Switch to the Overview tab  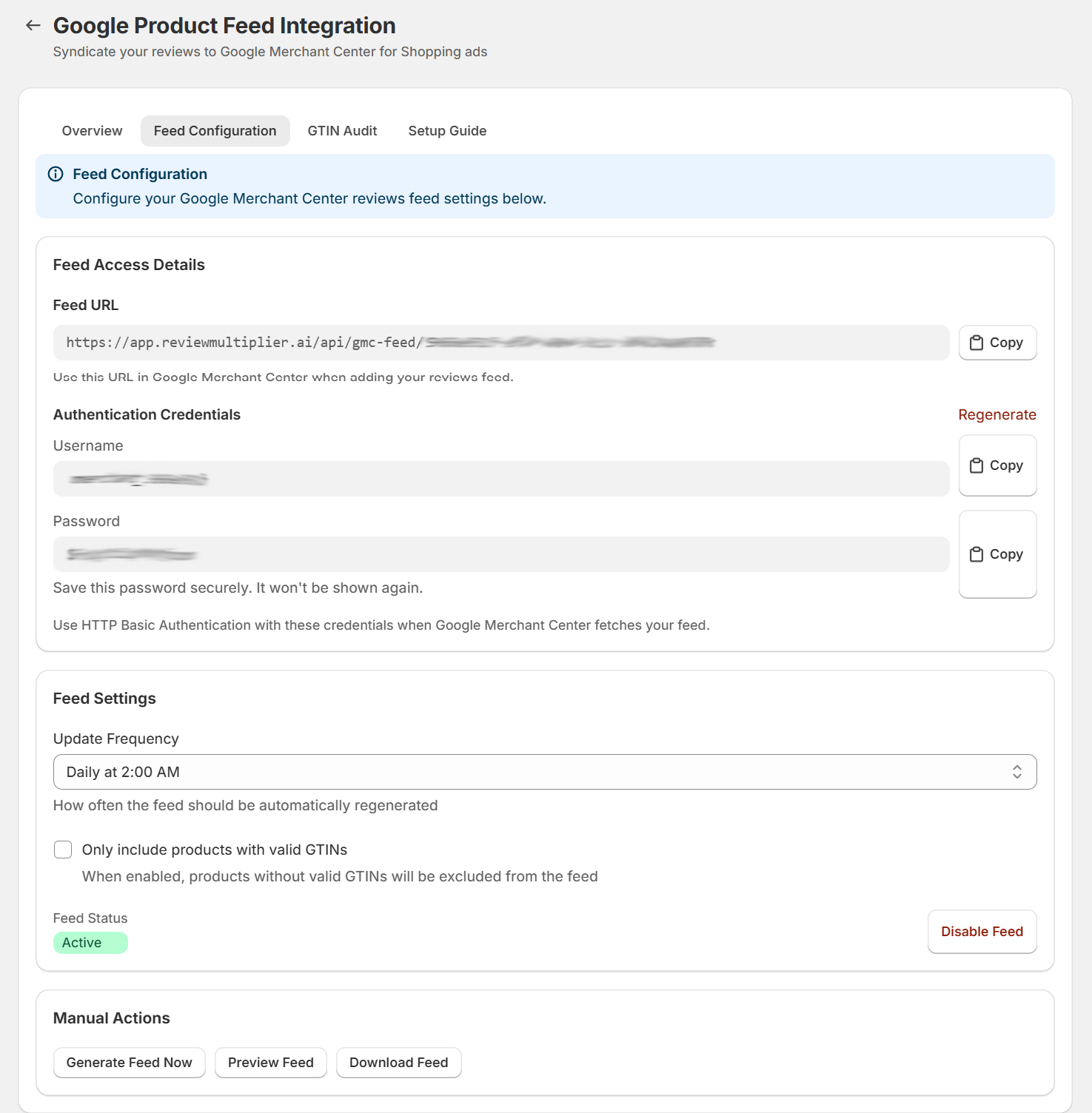pos(92,130)
